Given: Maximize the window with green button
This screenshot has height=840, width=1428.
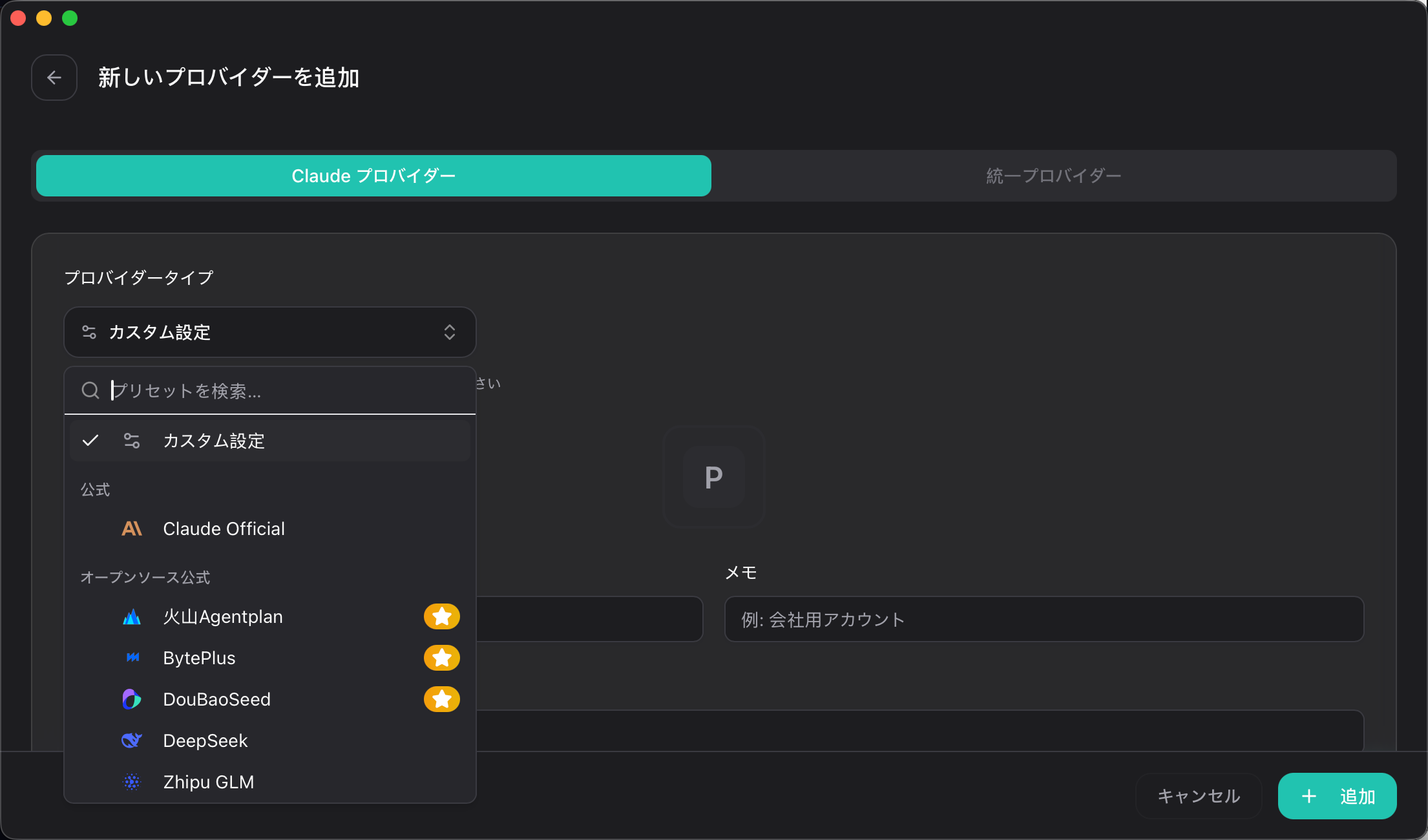Looking at the screenshot, I should [70, 18].
